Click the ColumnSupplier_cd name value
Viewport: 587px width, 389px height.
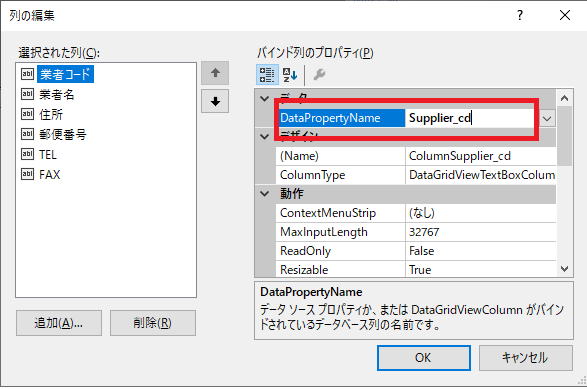pos(460,156)
